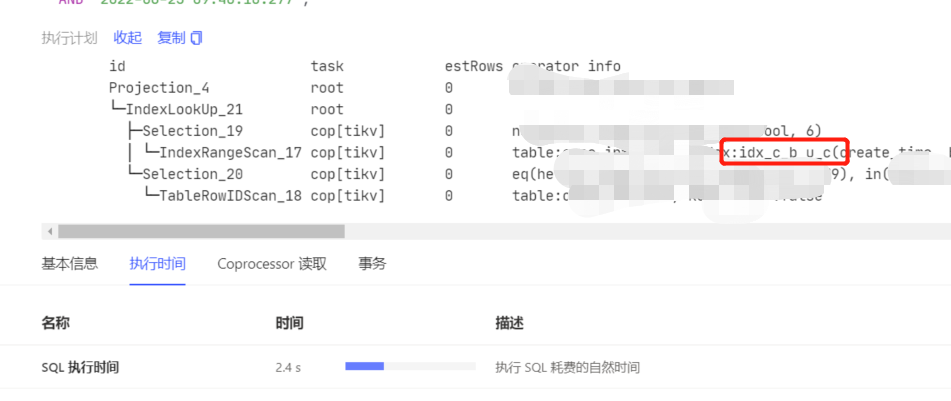This screenshot has width=951, height=401.
Task: Click the 收起 link to collapse plan
Action: pyautogui.click(x=127, y=38)
